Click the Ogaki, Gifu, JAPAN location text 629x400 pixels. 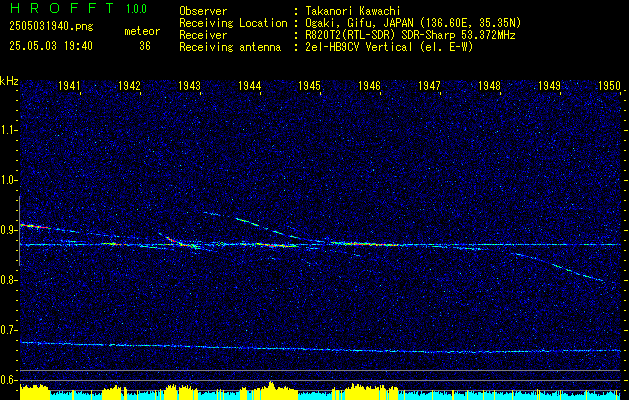pos(413,23)
